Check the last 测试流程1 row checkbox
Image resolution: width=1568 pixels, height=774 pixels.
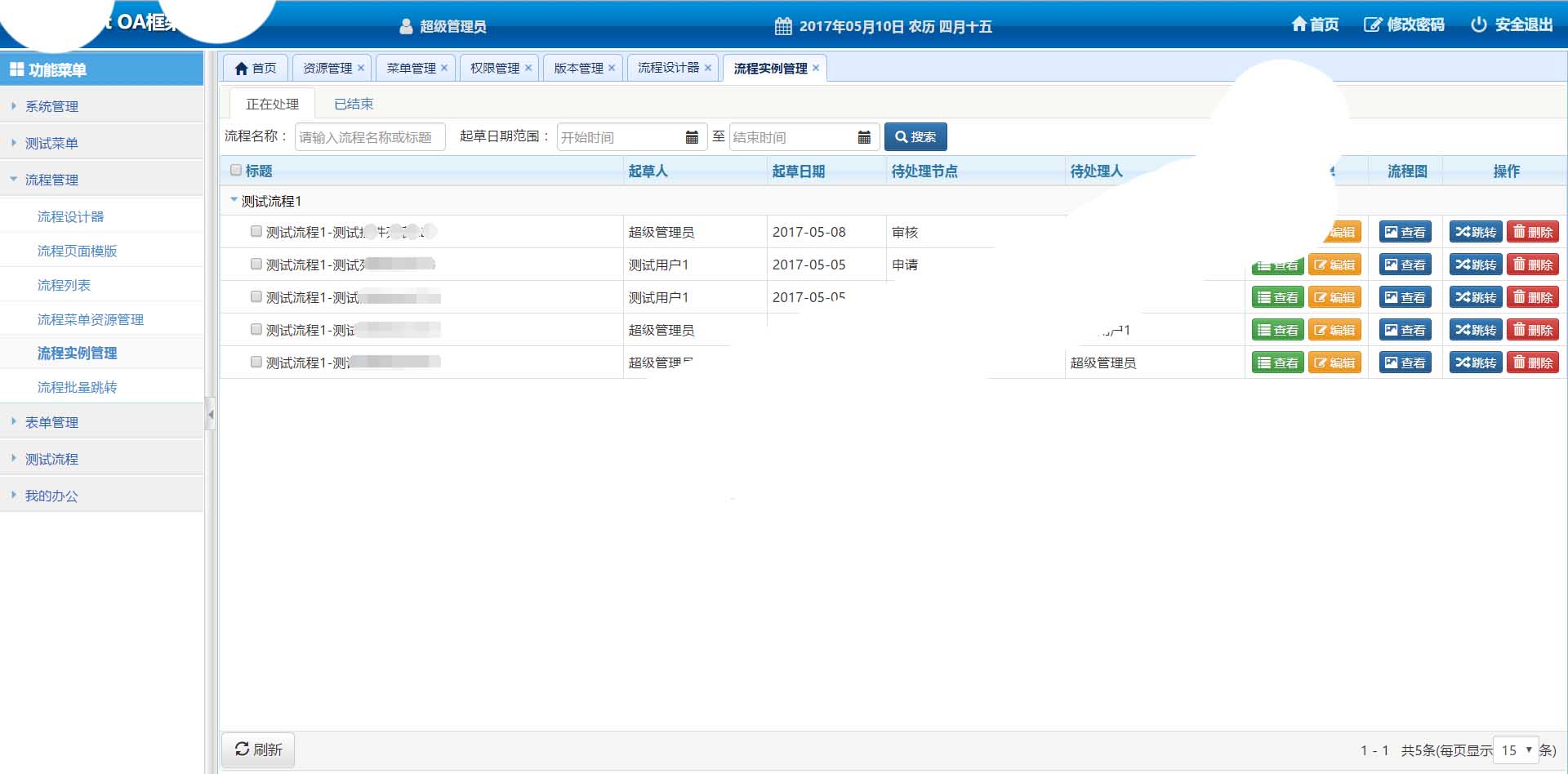[256, 363]
